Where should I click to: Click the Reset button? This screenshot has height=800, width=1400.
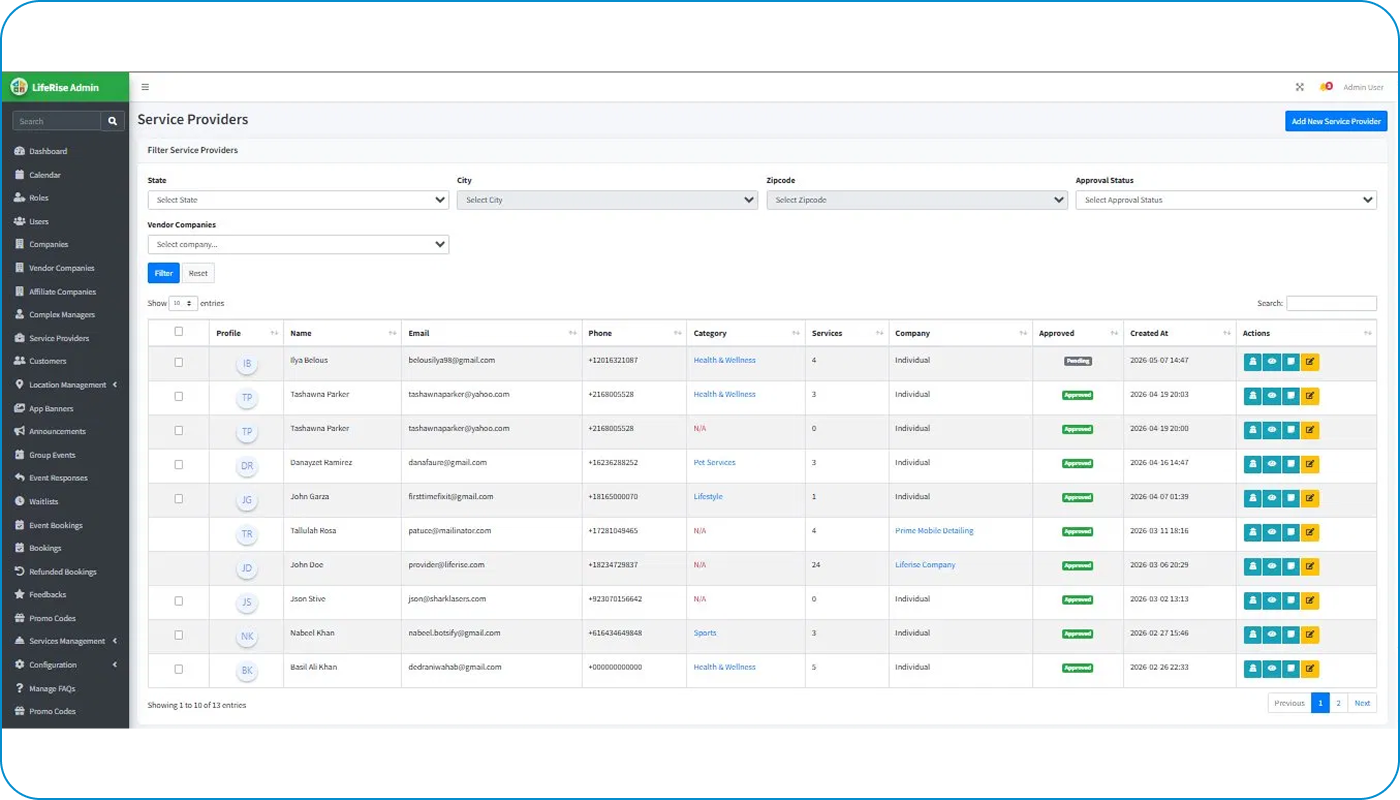(198, 273)
